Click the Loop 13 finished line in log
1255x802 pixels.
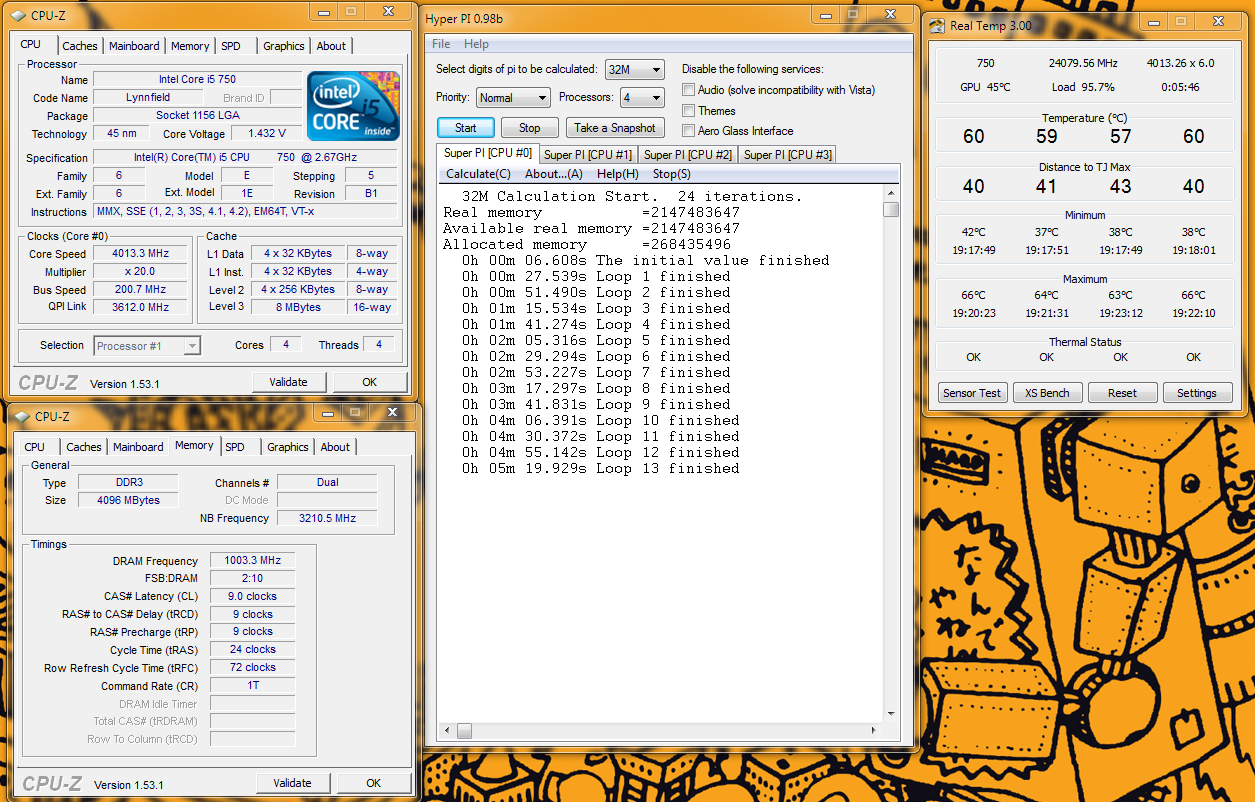[600, 468]
